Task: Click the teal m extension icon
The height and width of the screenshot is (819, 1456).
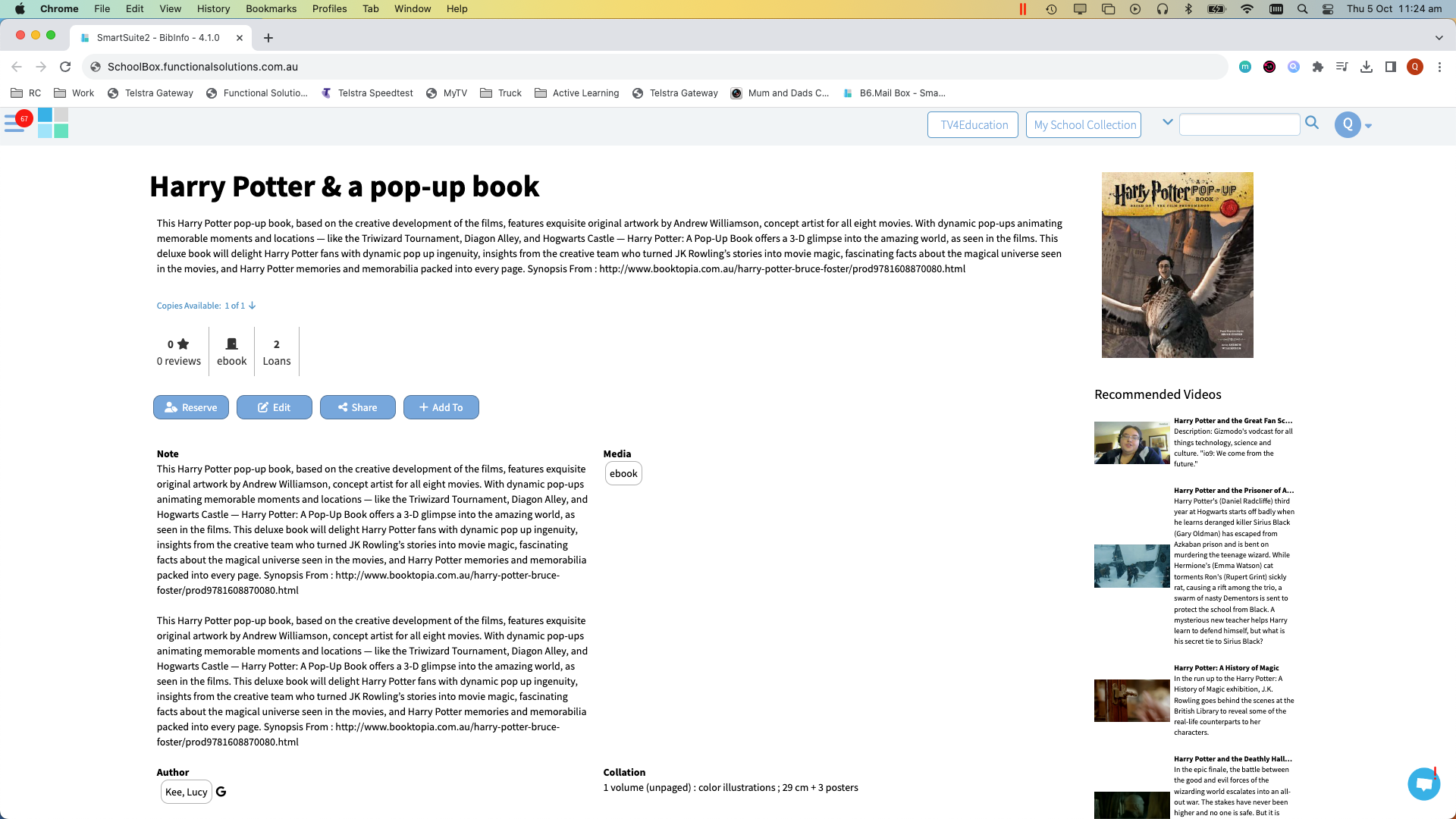Action: pos(1245,67)
